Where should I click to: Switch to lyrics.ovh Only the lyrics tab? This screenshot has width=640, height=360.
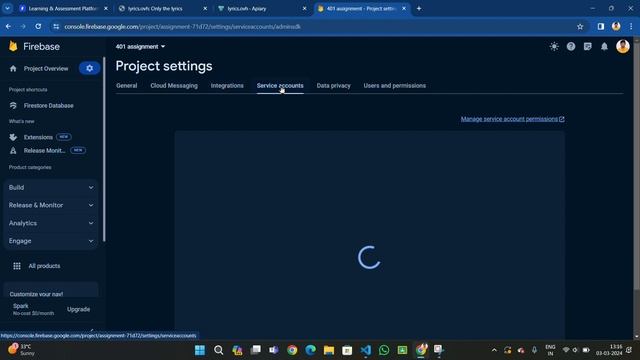161,8
